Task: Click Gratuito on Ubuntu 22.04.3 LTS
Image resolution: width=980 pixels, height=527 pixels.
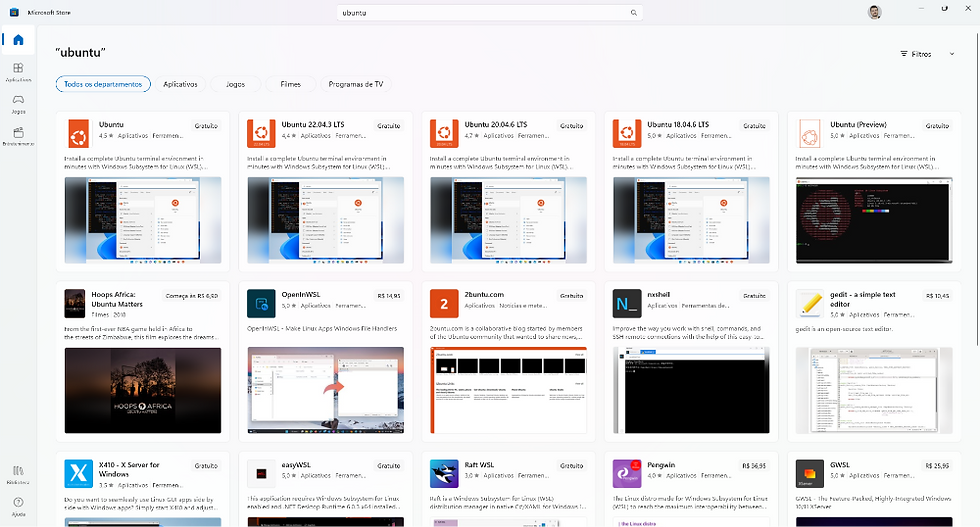Action: pos(388,126)
